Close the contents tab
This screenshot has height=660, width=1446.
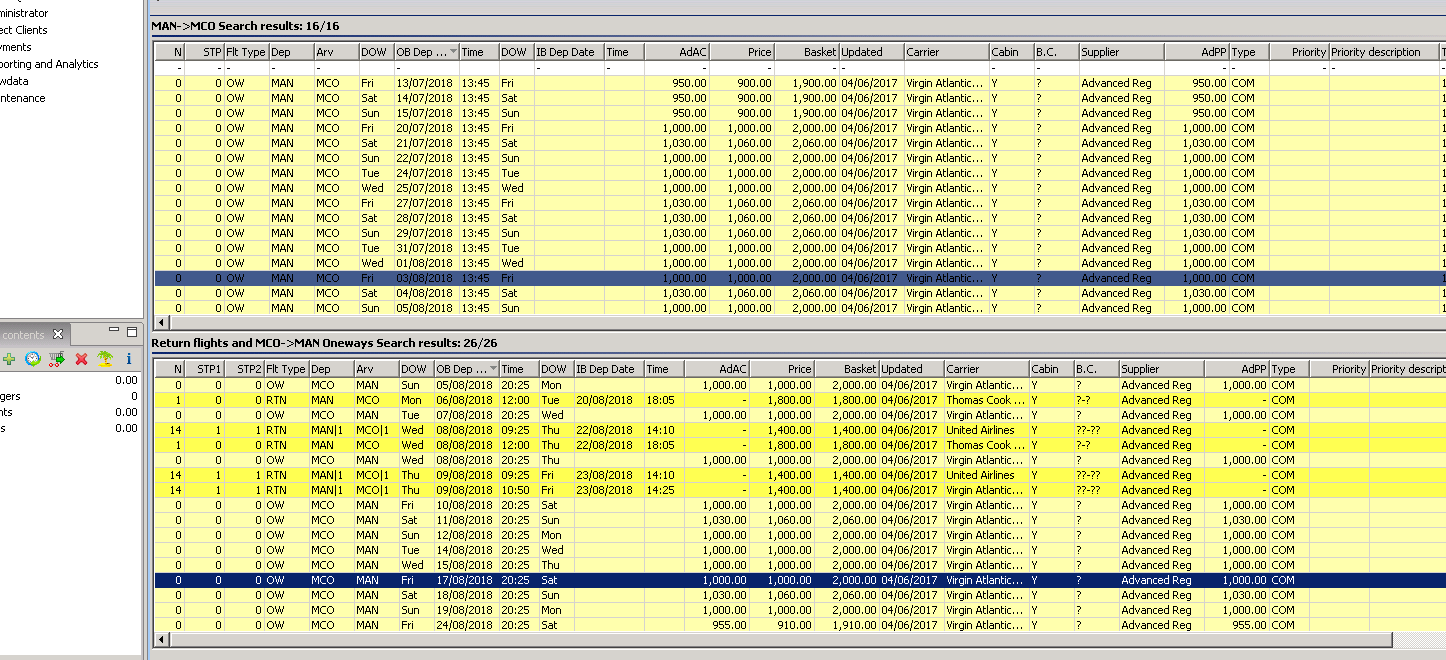coord(58,335)
